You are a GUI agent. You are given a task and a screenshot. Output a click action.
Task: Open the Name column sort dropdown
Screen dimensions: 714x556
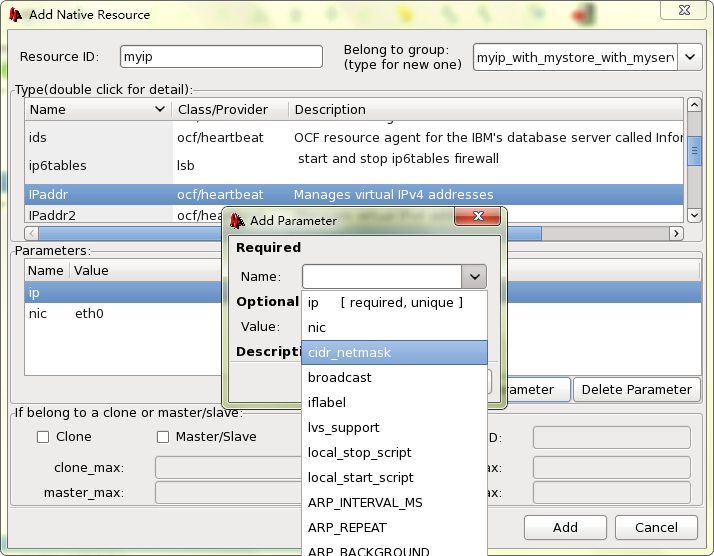(x=160, y=109)
